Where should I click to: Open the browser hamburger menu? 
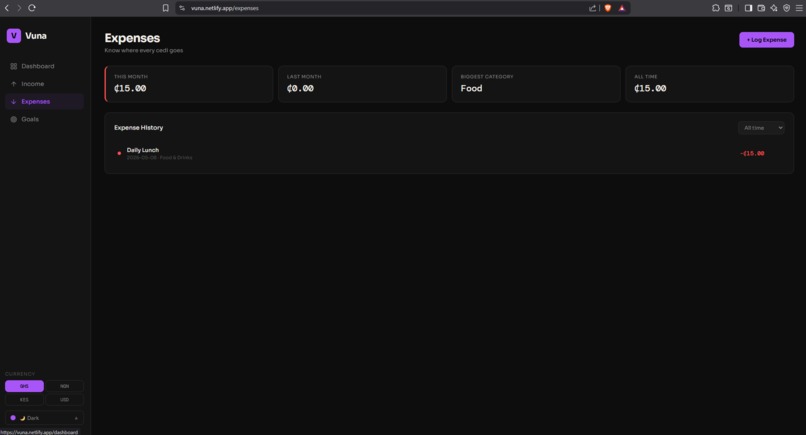click(x=799, y=8)
